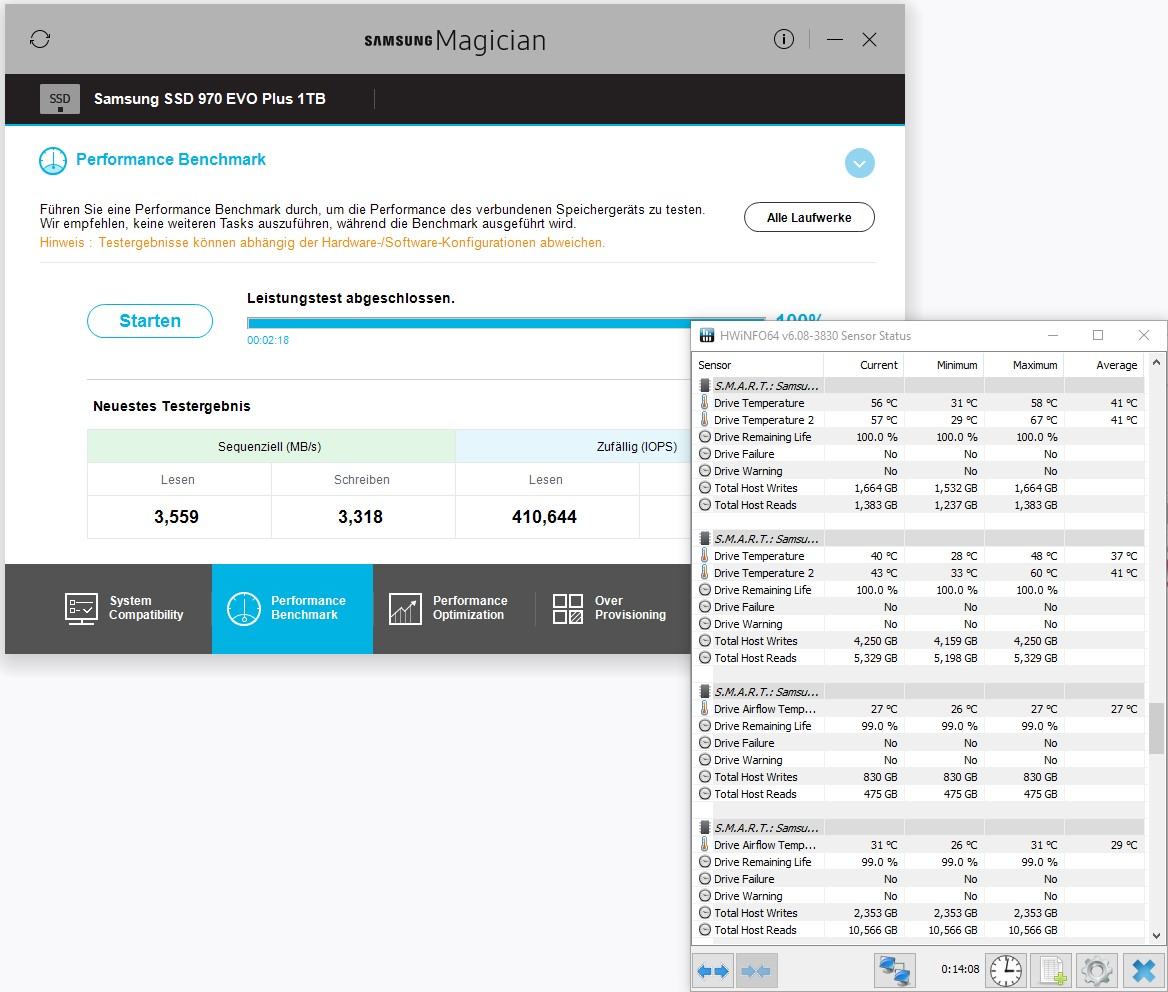This screenshot has height=992, width=1168.
Task: Click the refresh icon in Samsung Magician
Action: [40, 39]
